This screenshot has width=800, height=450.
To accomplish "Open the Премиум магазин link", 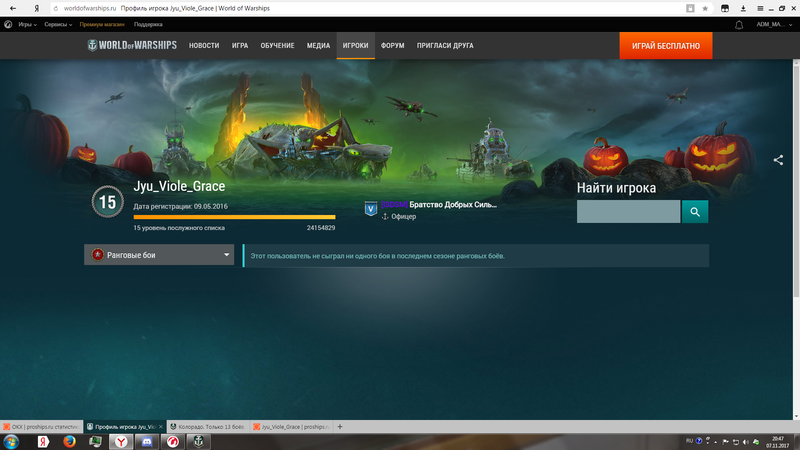I will point(102,24).
